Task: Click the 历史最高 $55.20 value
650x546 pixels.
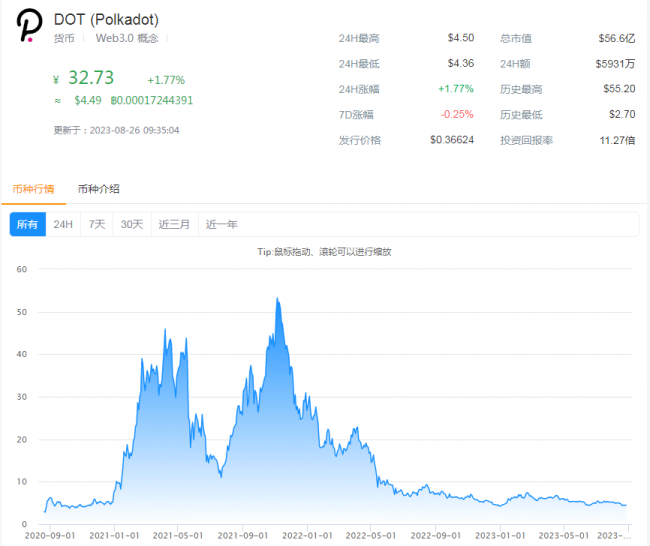Action: click(x=619, y=89)
